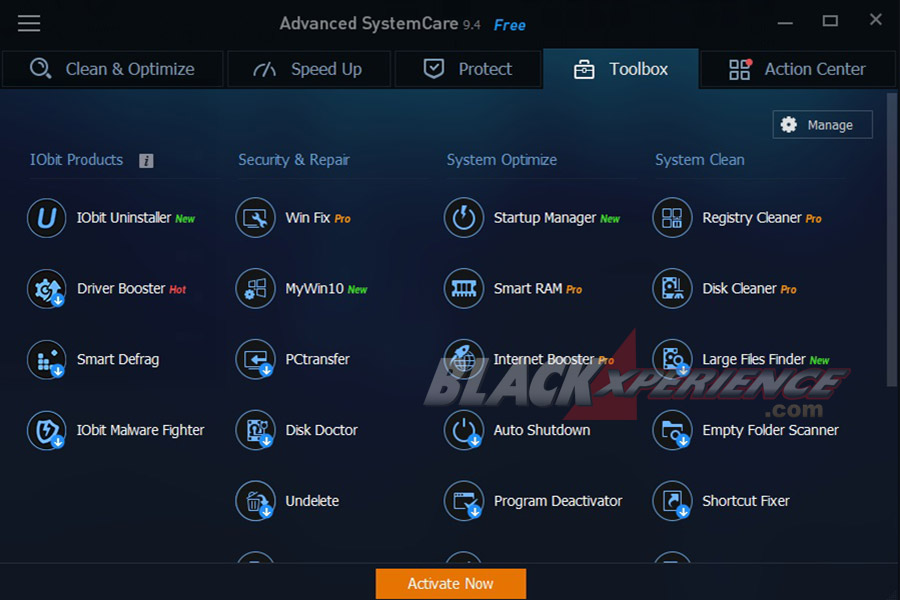The image size is (900, 600).
Task: Click the System Clean heading
Action: [x=700, y=160]
